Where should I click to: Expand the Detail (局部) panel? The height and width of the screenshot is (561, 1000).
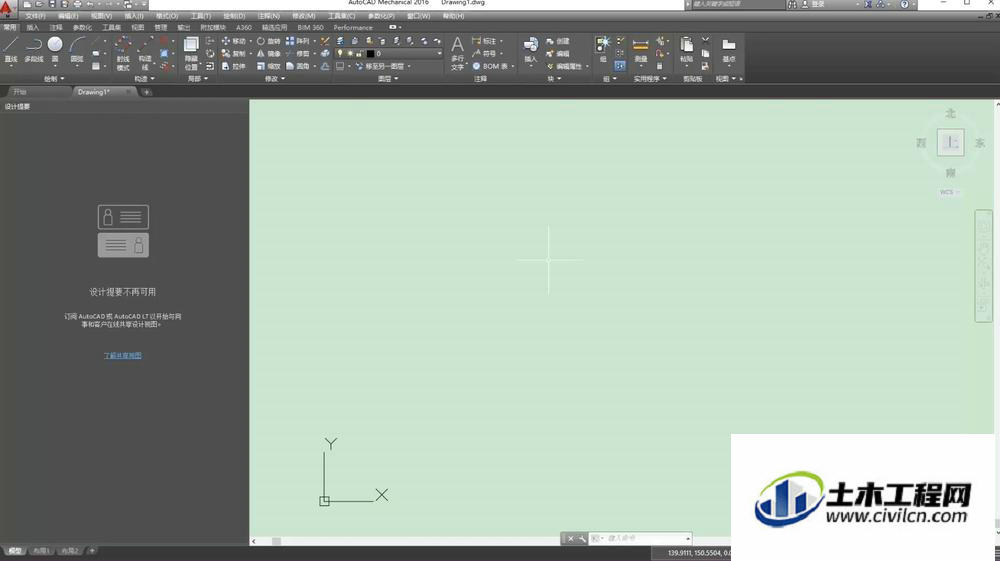click(x=198, y=79)
